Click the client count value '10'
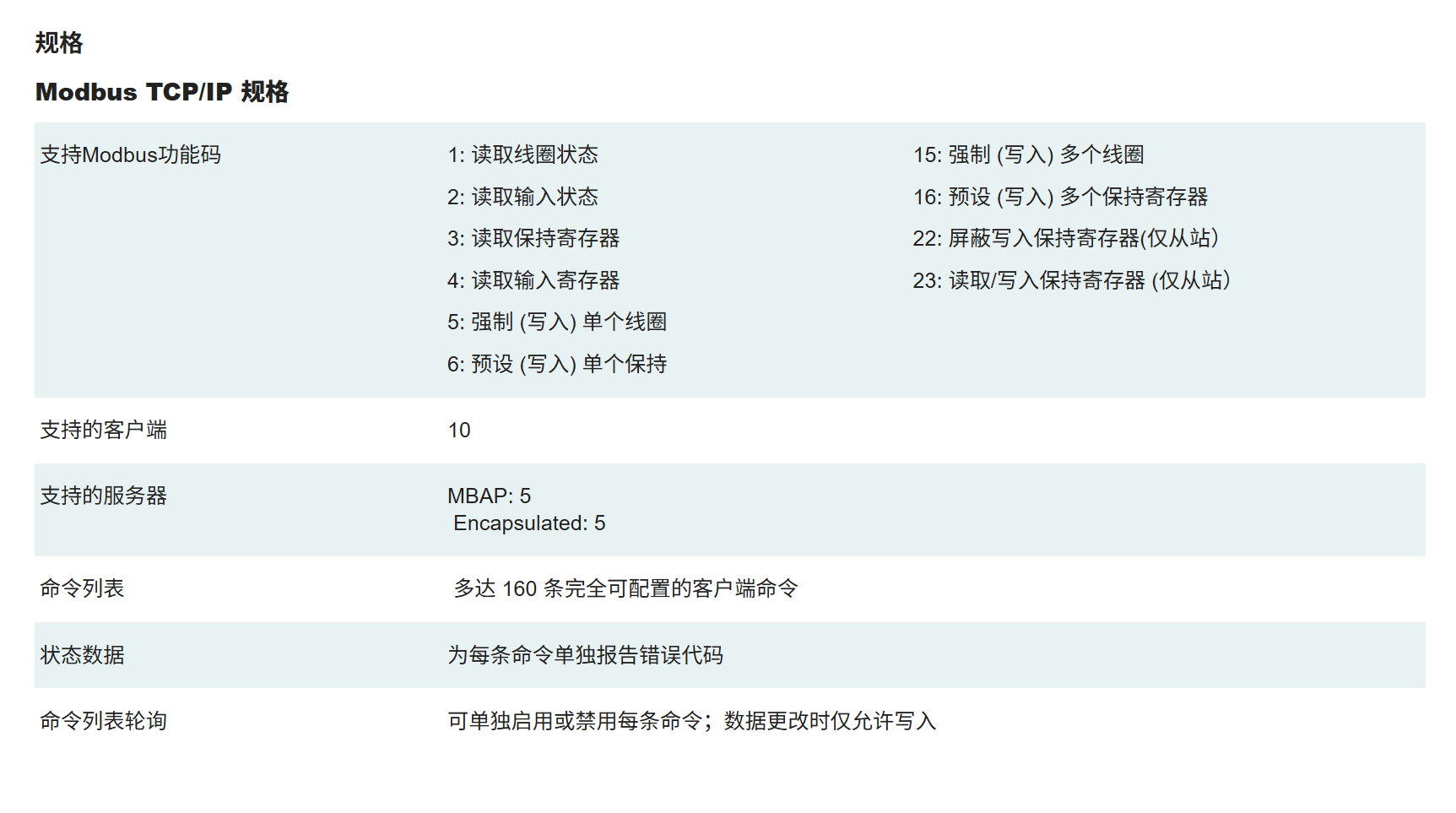 pos(459,431)
